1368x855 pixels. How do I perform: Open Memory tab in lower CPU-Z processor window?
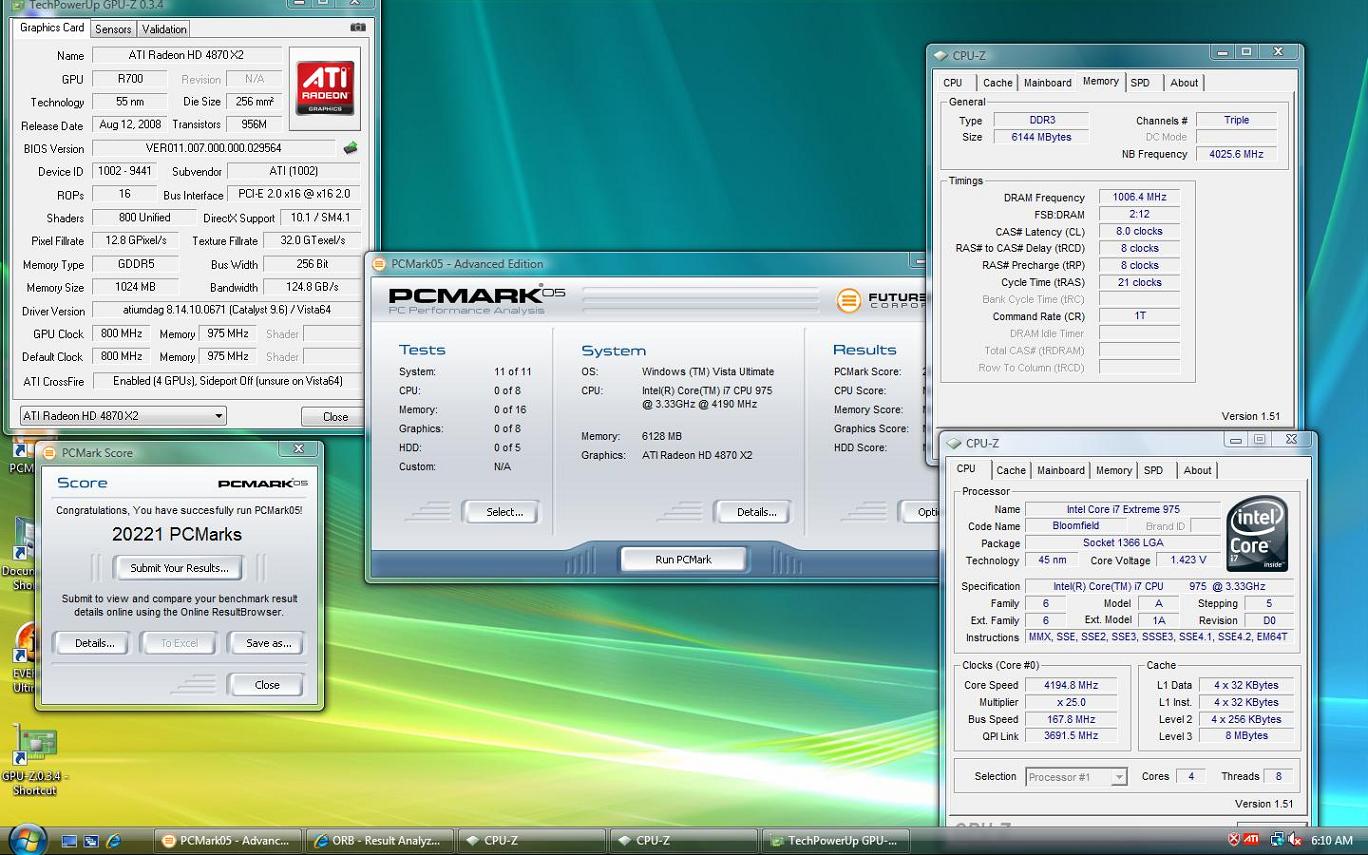pos(1113,470)
